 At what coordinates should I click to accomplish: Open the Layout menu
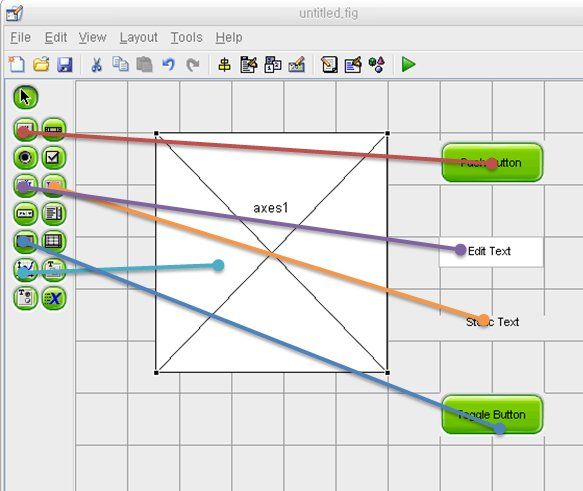(139, 38)
